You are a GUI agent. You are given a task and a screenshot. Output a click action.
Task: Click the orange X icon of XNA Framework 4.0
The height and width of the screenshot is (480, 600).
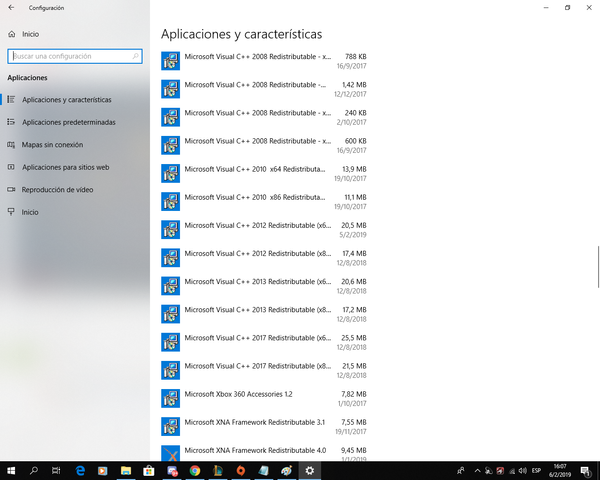(x=170, y=453)
